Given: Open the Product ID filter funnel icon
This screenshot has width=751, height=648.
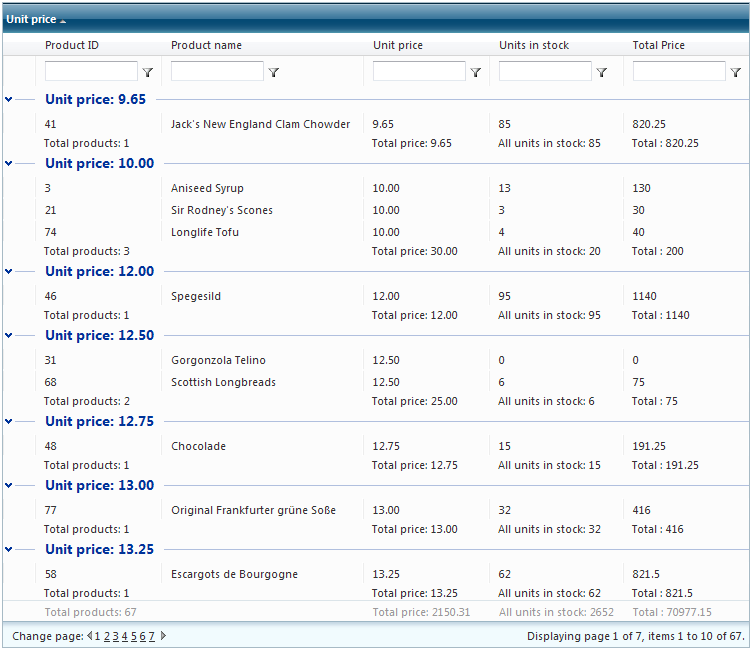Looking at the screenshot, I should pos(148,72).
